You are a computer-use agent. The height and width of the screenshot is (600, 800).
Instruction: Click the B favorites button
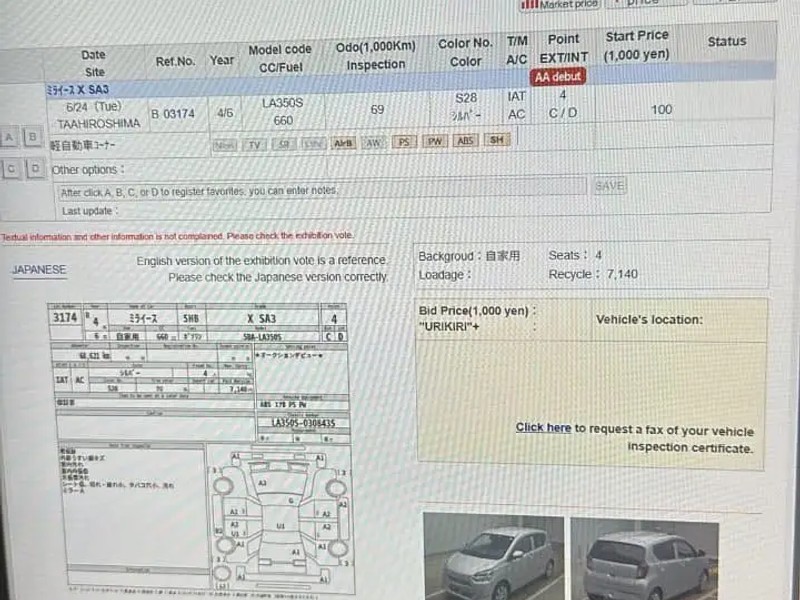(32, 136)
